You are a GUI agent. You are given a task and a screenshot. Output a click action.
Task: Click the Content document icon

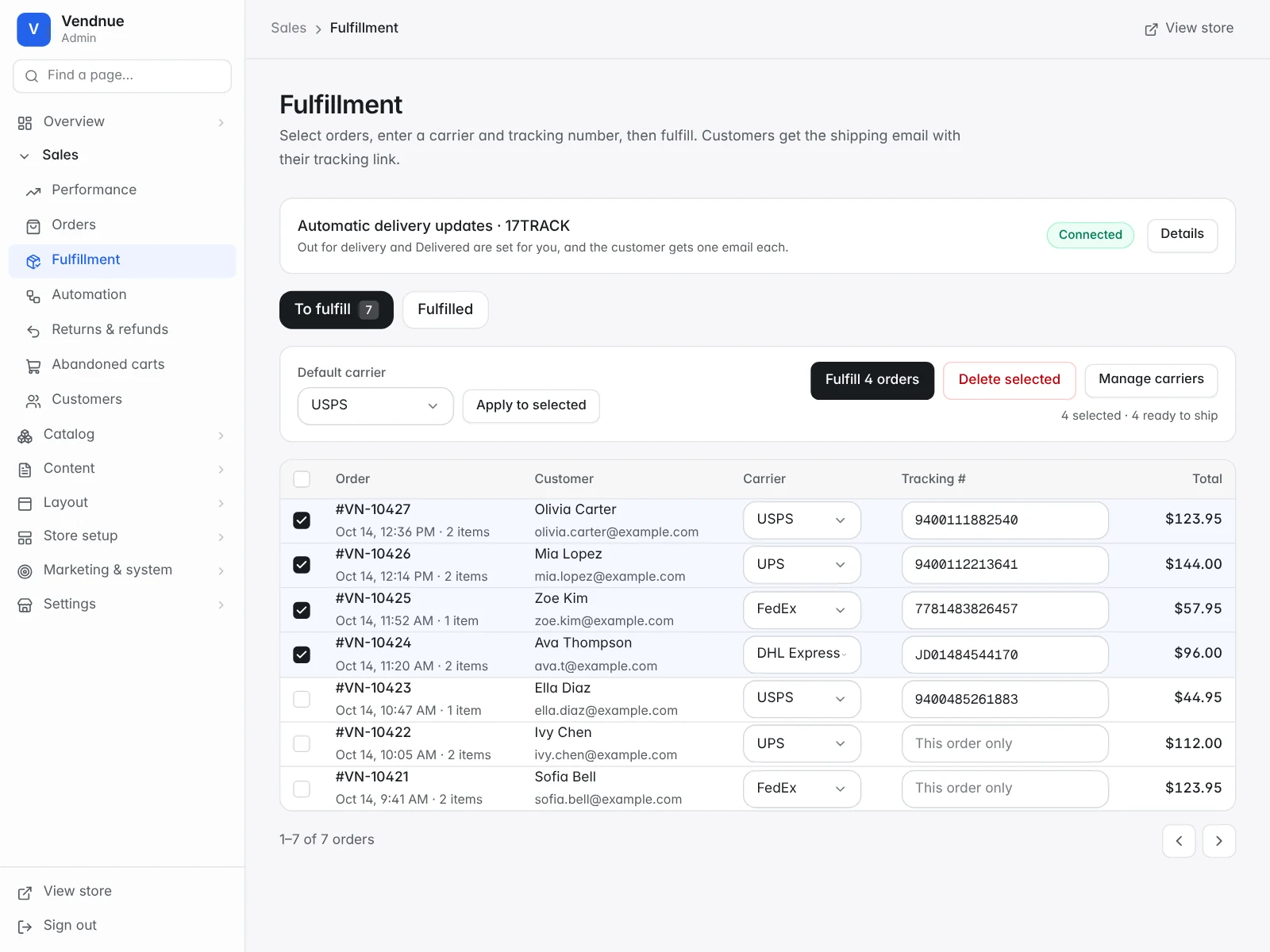pos(25,470)
